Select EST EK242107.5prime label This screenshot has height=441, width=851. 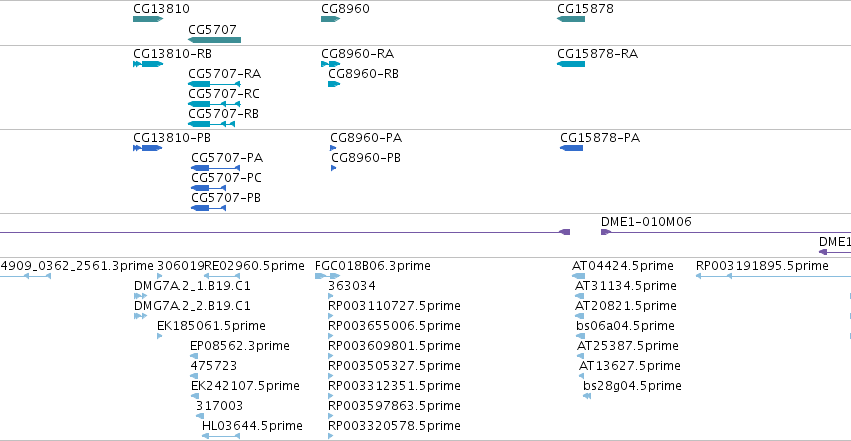pos(245,386)
